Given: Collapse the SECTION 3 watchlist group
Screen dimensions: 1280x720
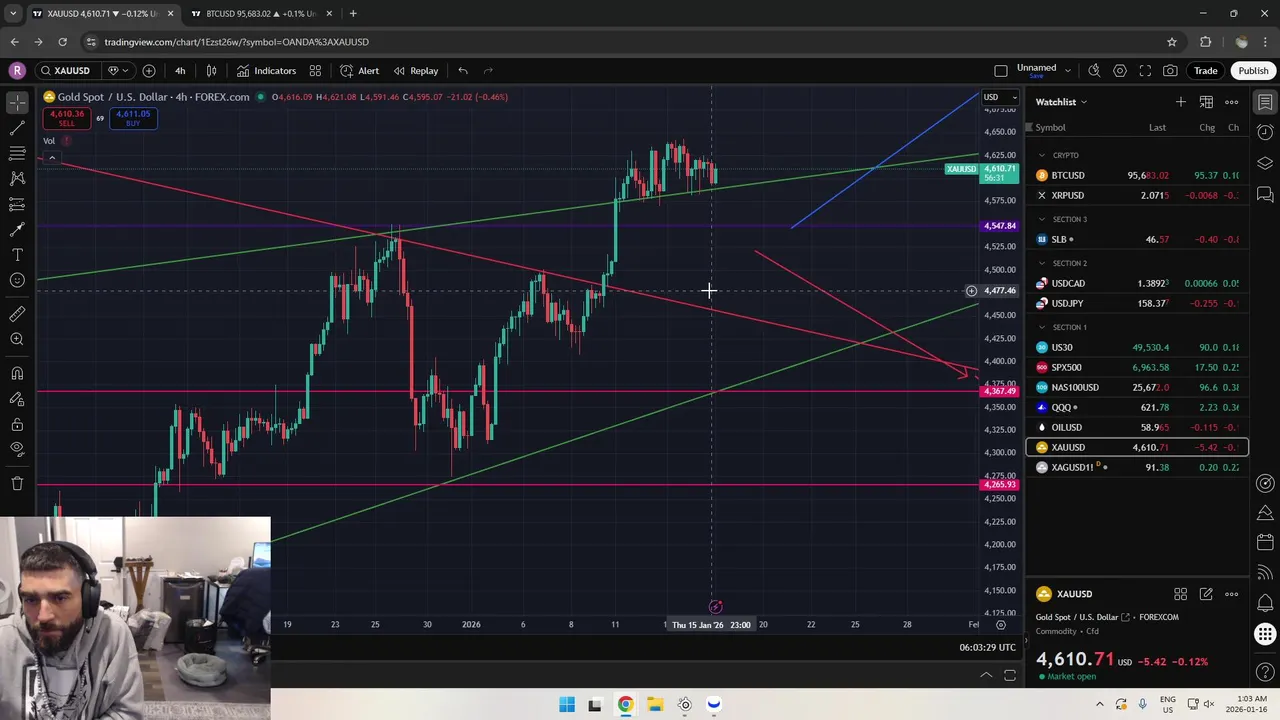Looking at the screenshot, I should coord(1042,219).
